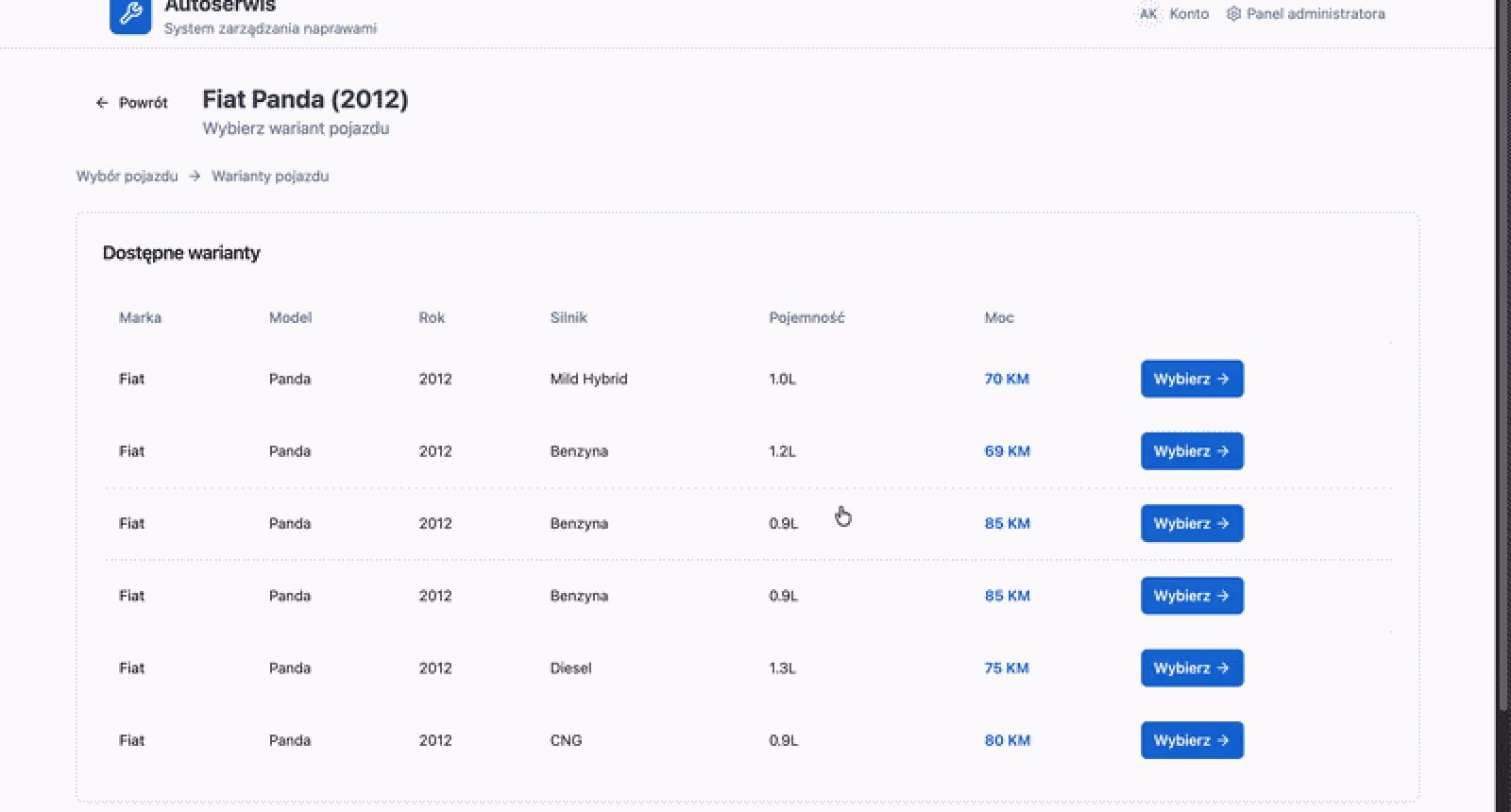Click the Rok column header
The height and width of the screenshot is (812, 1511).
point(432,317)
